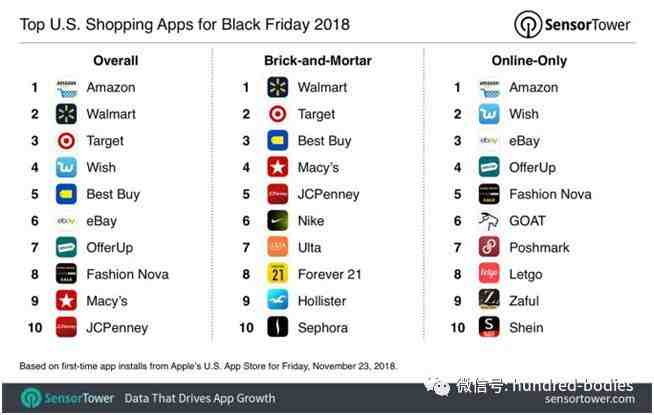Select the Forever 21 yellow icon

[278, 274]
